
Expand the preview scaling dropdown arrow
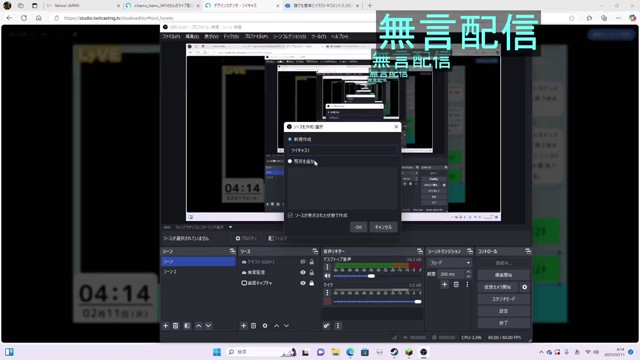[231, 227]
